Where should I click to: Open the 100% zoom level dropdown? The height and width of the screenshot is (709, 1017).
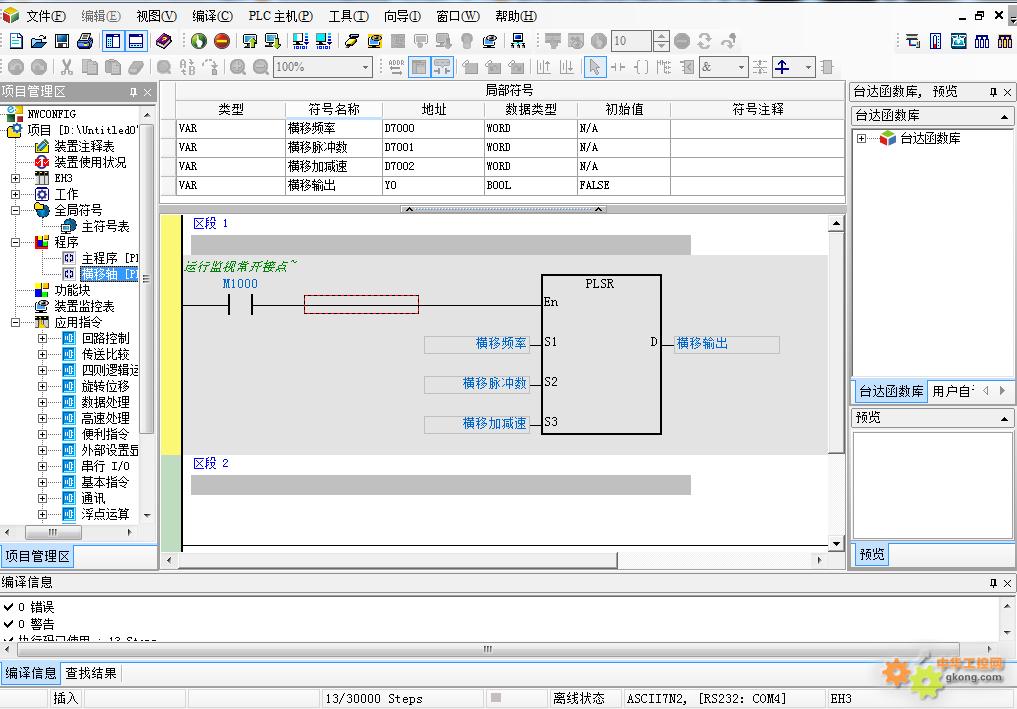pos(365,67)
